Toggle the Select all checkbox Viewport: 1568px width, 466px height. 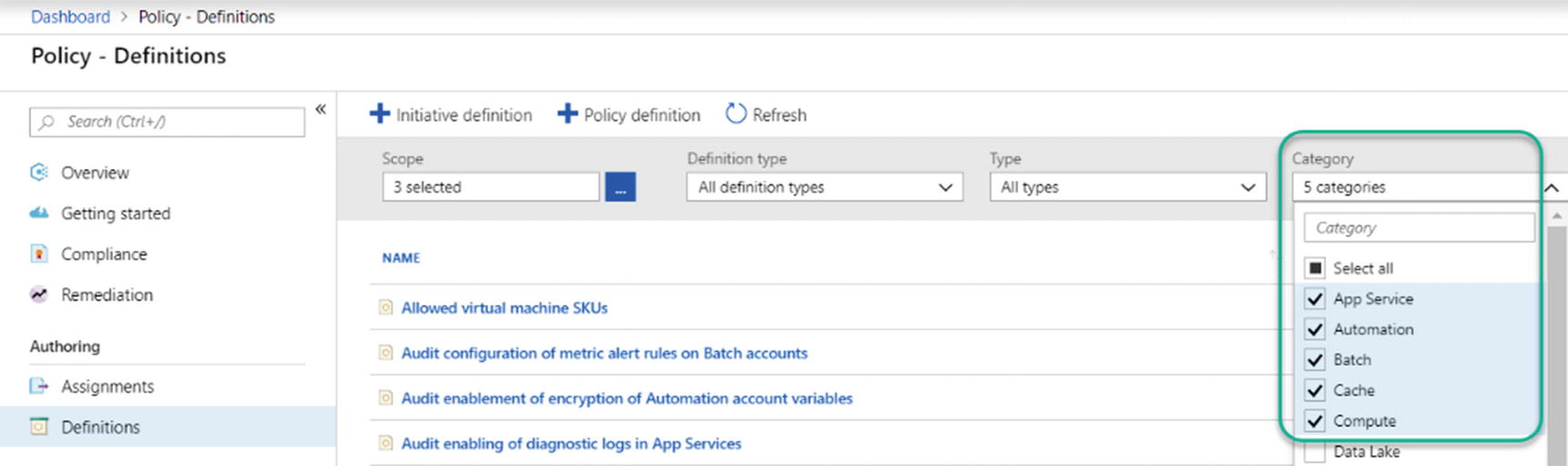coord(1314,268)
